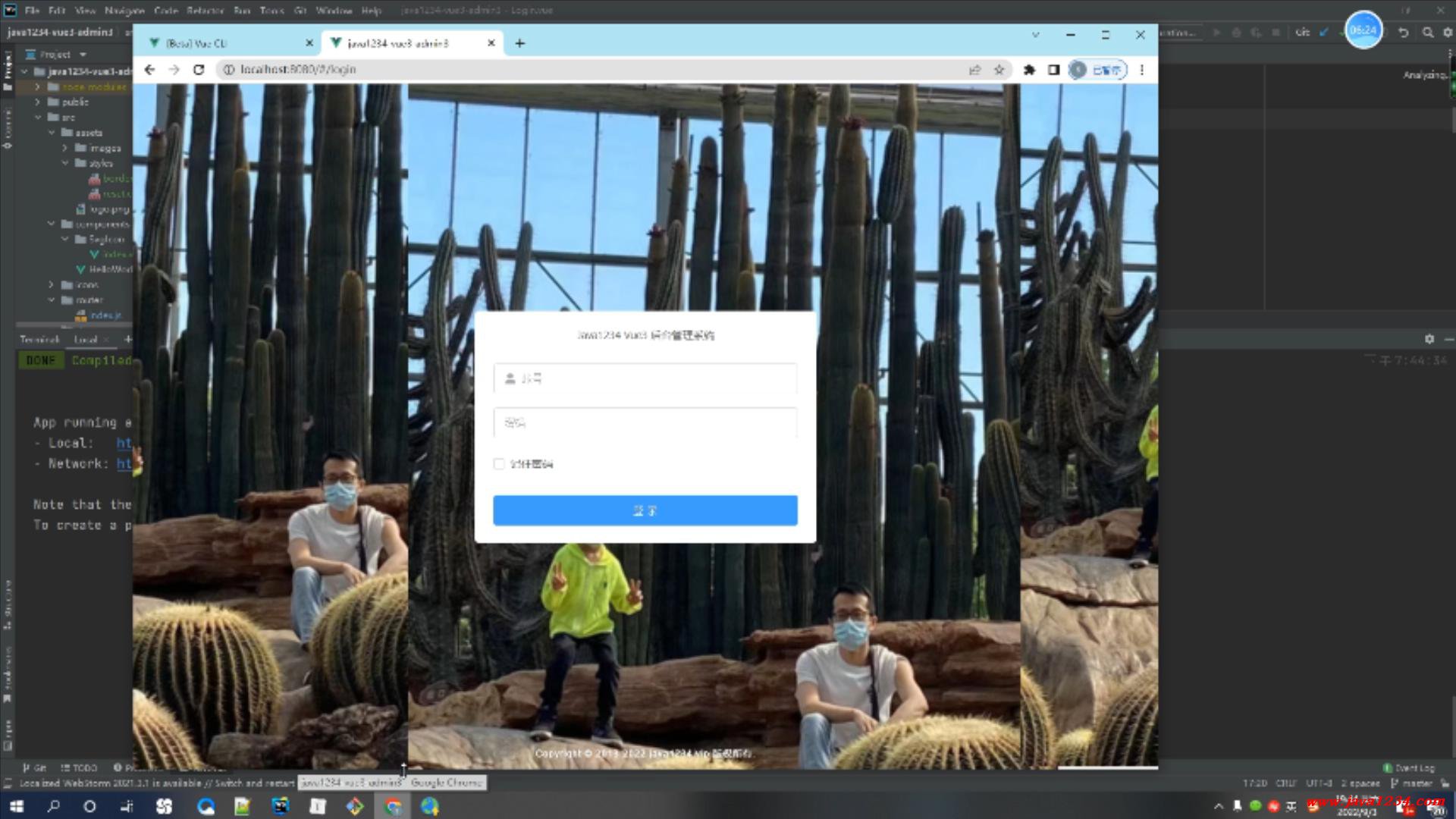The image size is (1456, 819).
Task: Focus the password input field
Action: point(645,422)
